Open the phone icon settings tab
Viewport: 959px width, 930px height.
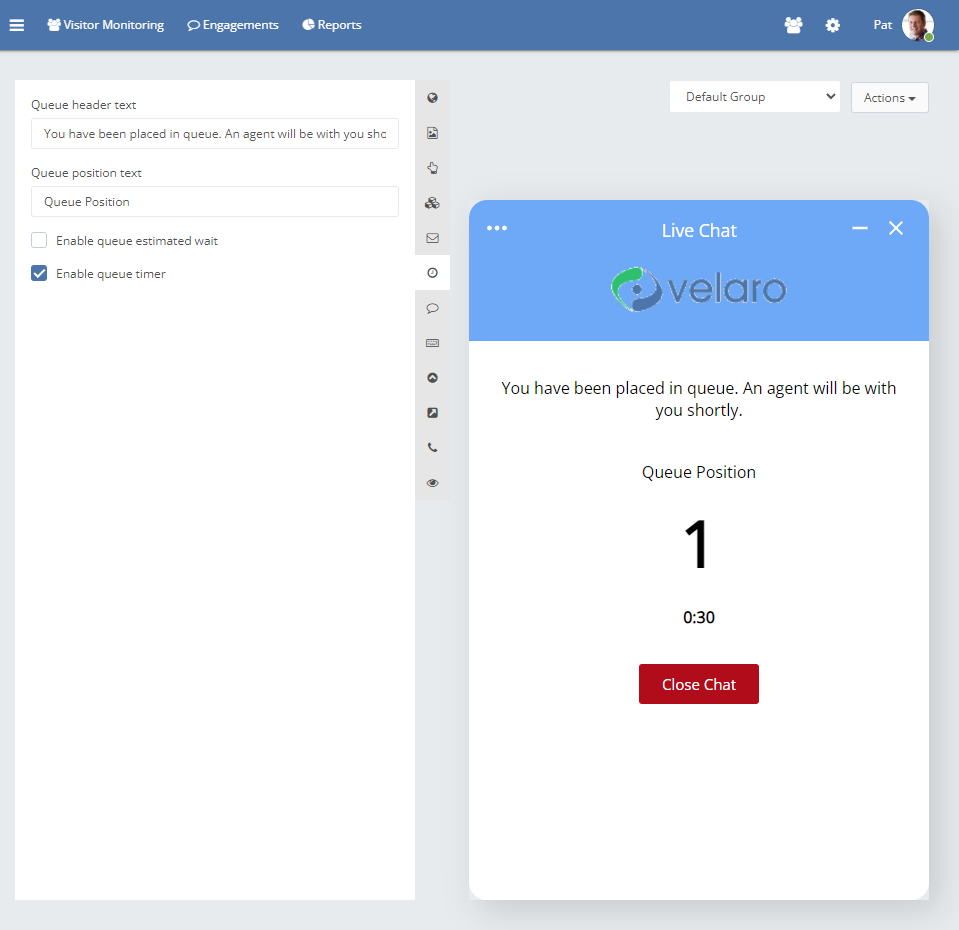coord(432,448)
